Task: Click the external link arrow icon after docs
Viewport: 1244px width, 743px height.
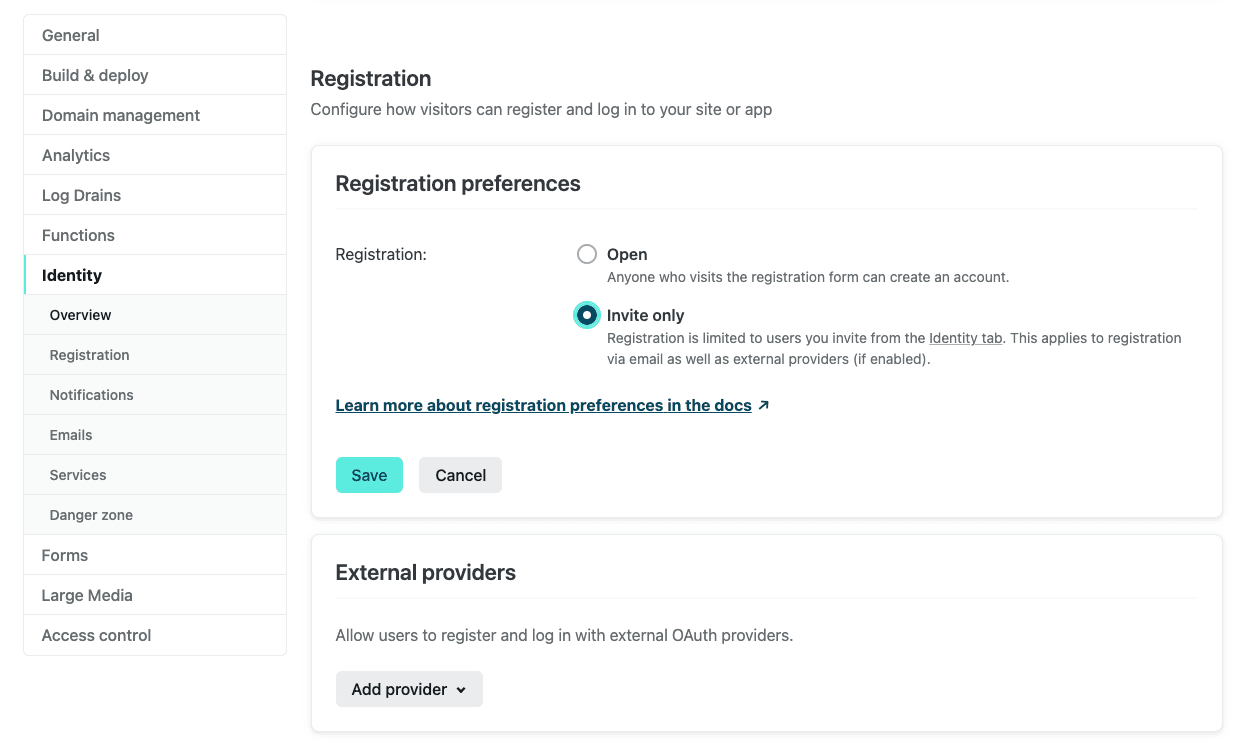Action: tap(764, 406)
